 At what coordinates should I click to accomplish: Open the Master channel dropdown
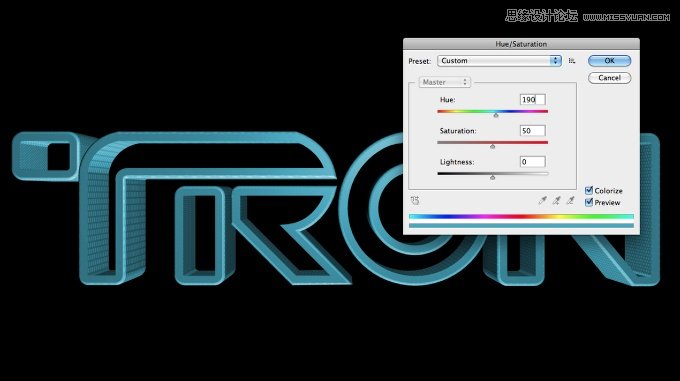pyautogui.click(x=445, y=82)
